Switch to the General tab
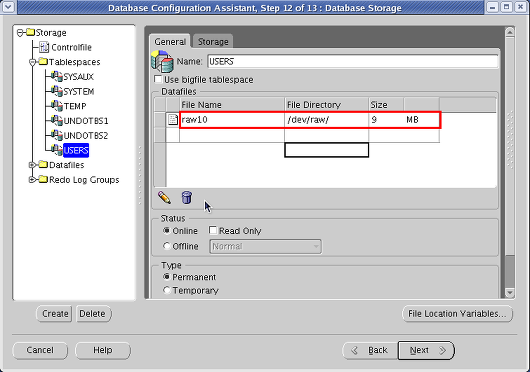 (170, 42)
